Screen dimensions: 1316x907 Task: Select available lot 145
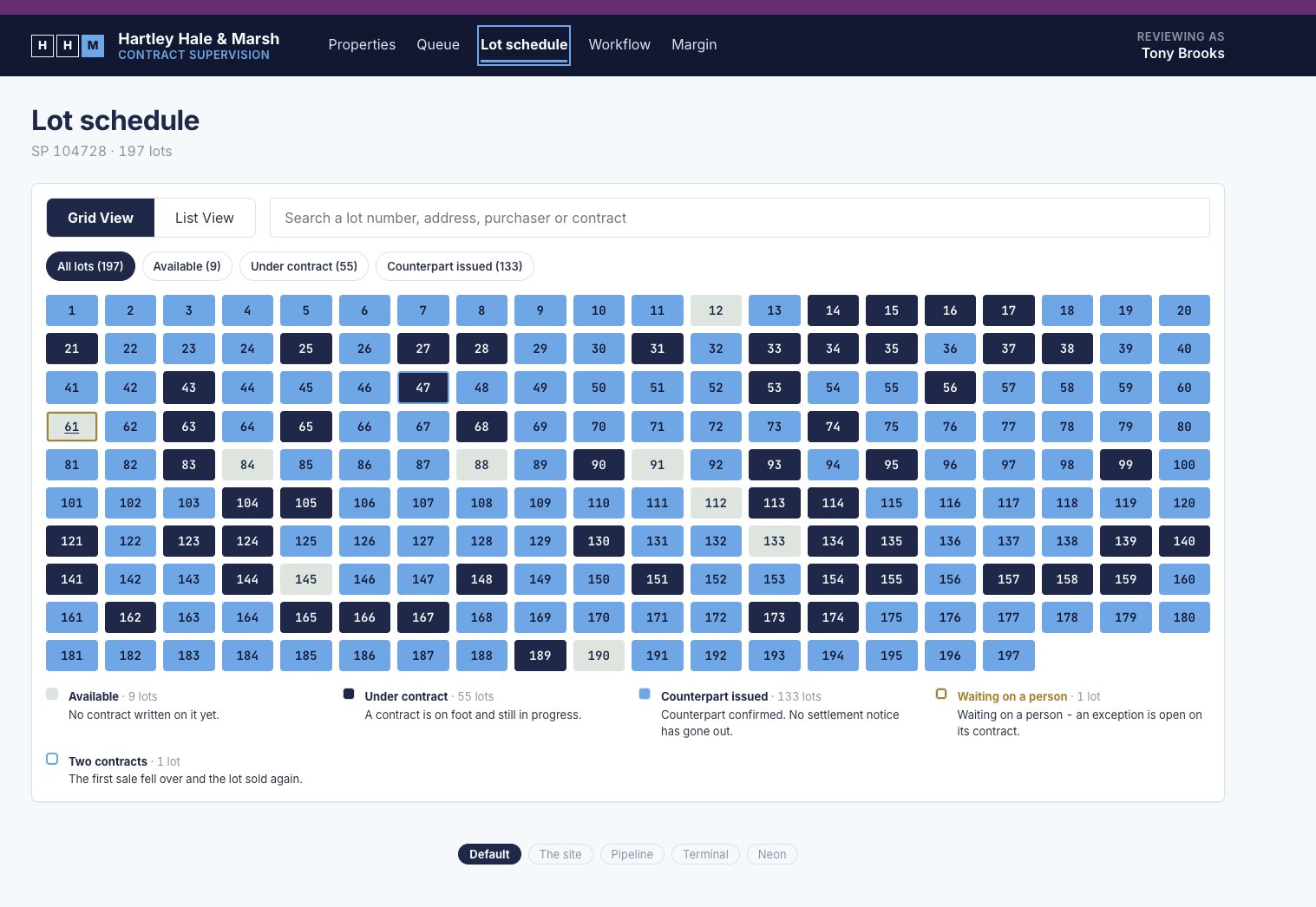pos(306,579)
